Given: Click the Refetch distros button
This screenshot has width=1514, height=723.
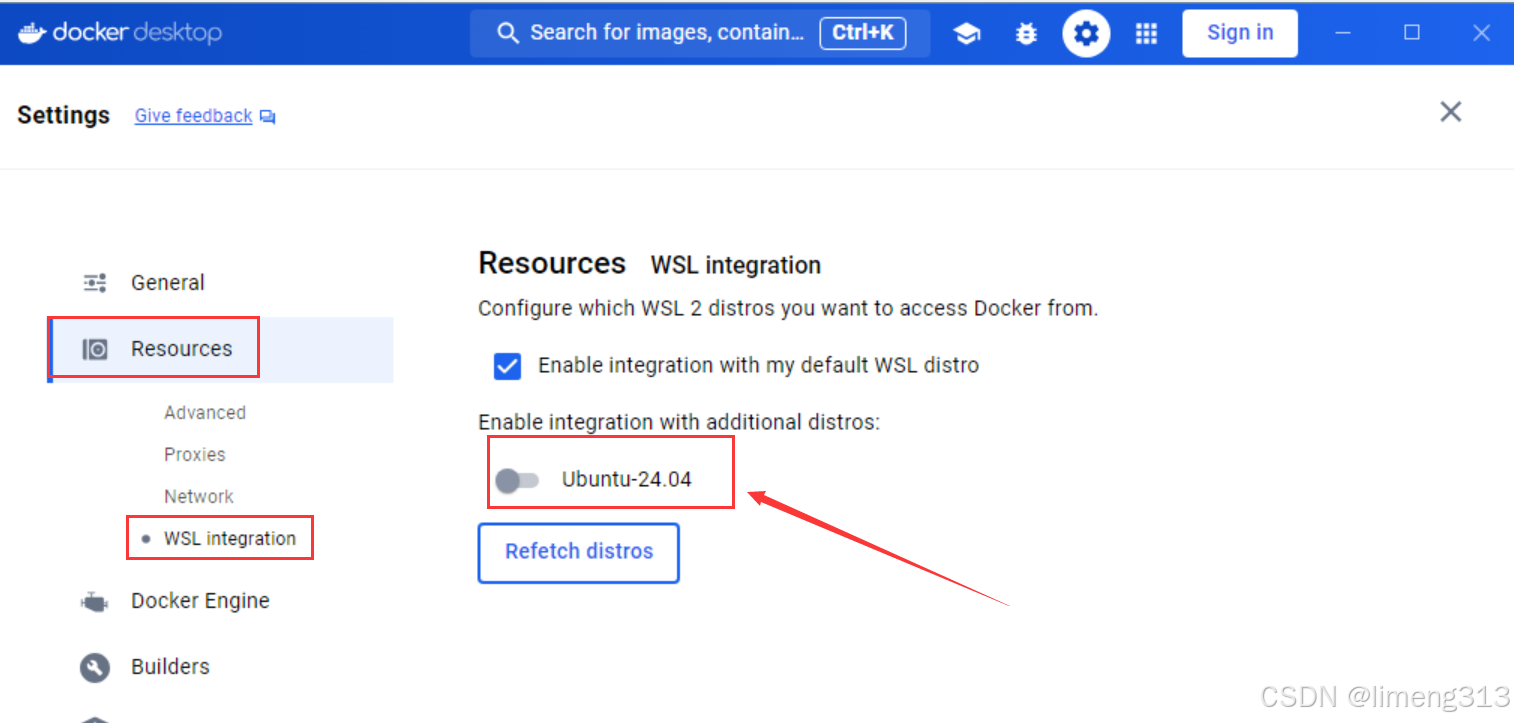Looking at the screenshot, I should (x=579, y=552).
